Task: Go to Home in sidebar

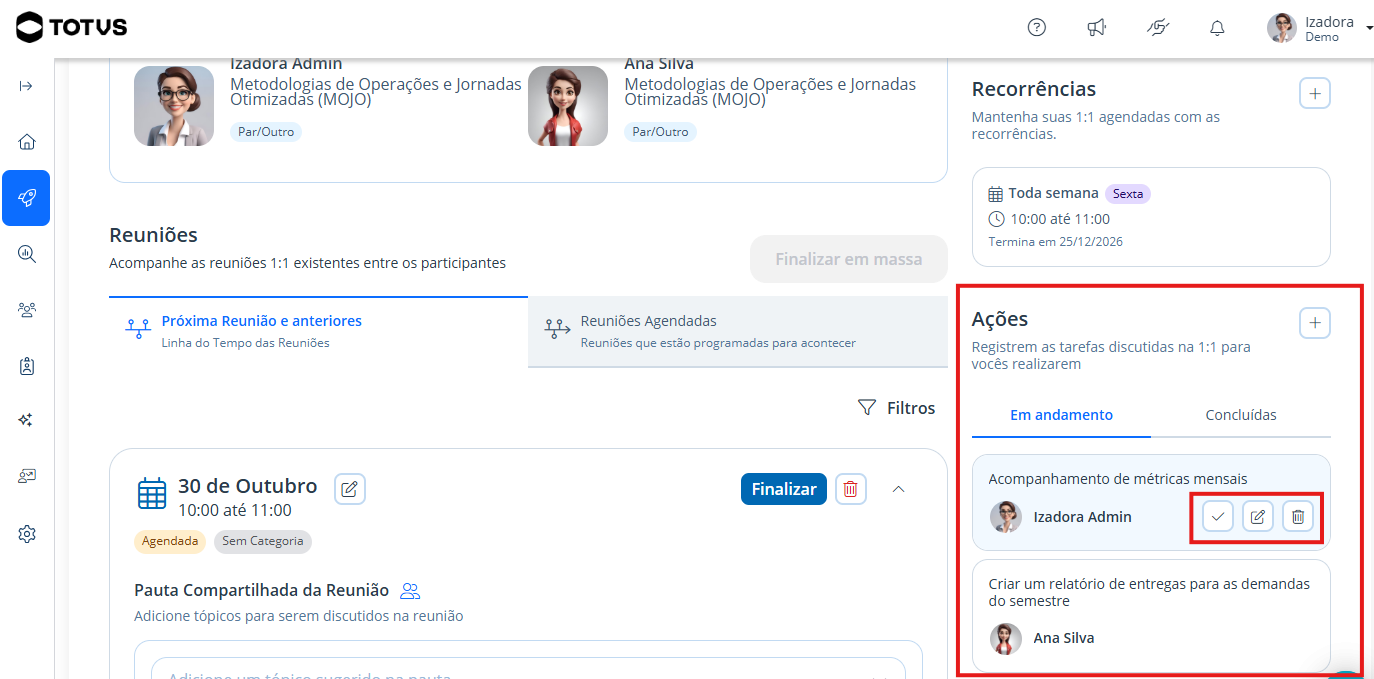Action: [26, 142]
